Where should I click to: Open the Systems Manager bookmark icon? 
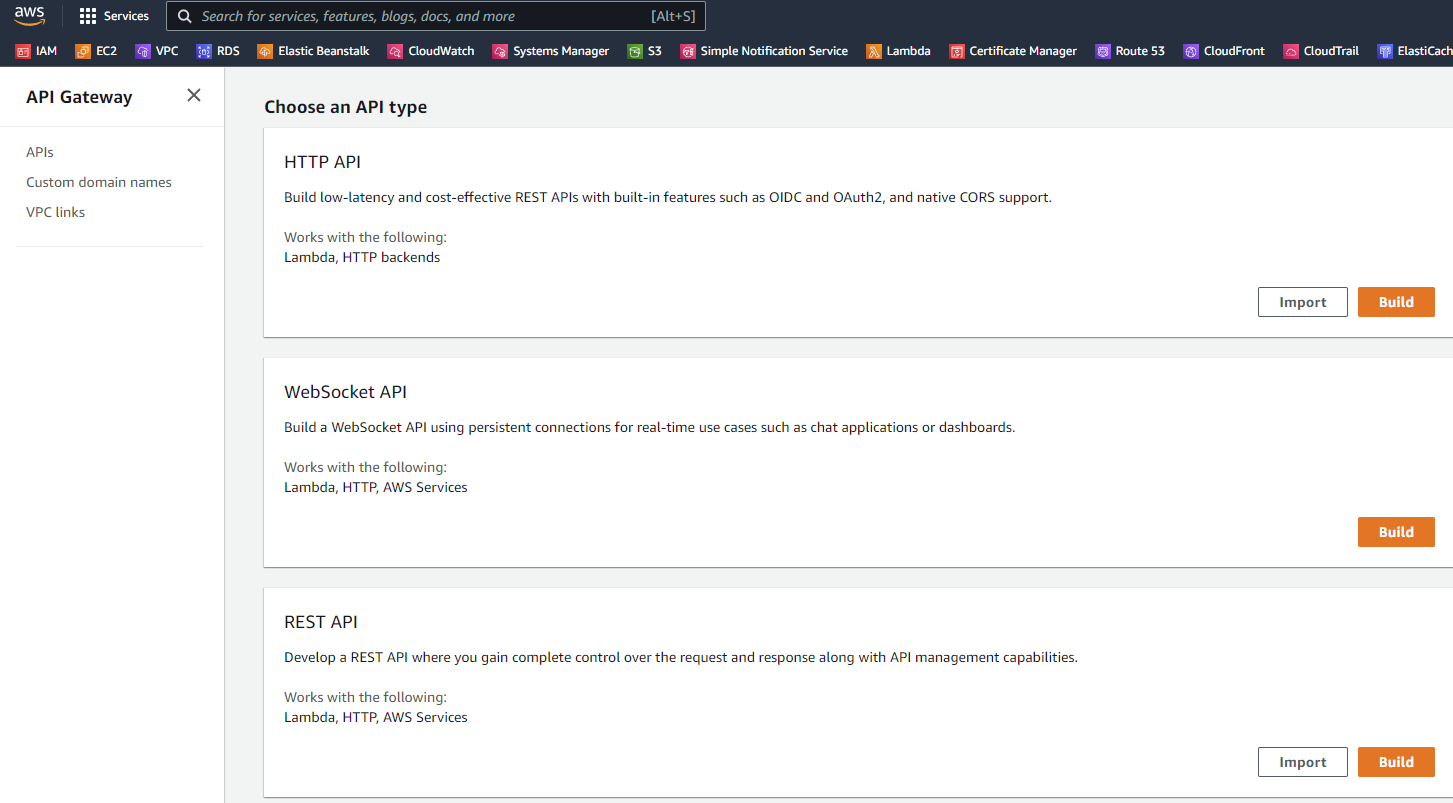[x=500, y=51]
